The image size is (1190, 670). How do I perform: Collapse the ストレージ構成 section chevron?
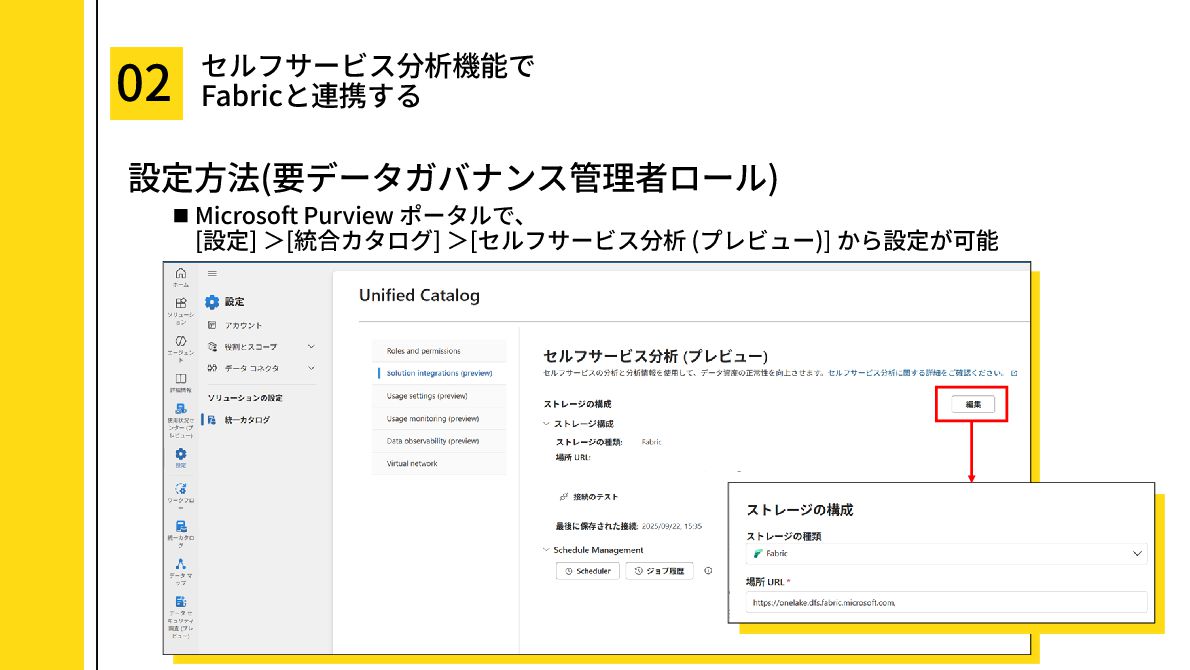click(x=546, y=423)
